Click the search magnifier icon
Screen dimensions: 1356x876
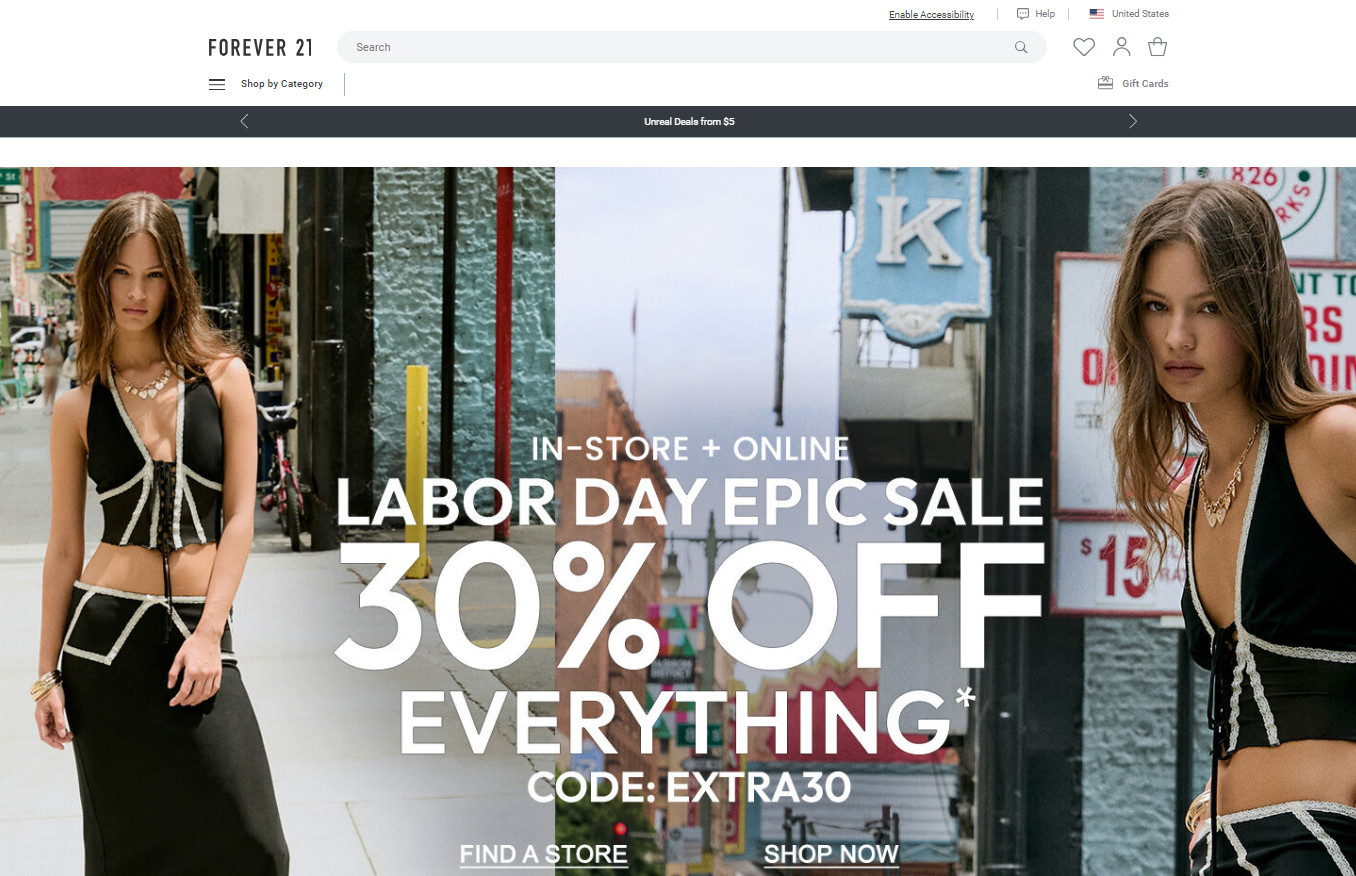[1021, 47]
